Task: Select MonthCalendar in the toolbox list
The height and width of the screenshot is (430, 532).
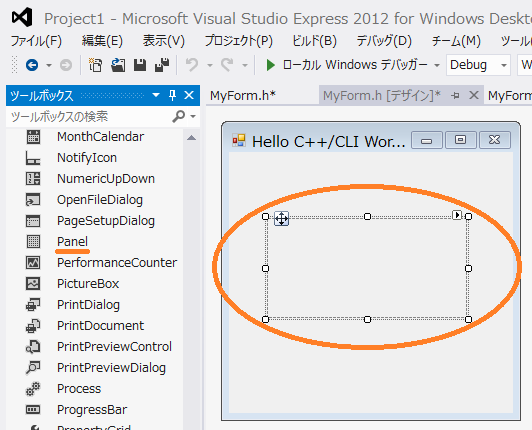Action: [100, 137]
